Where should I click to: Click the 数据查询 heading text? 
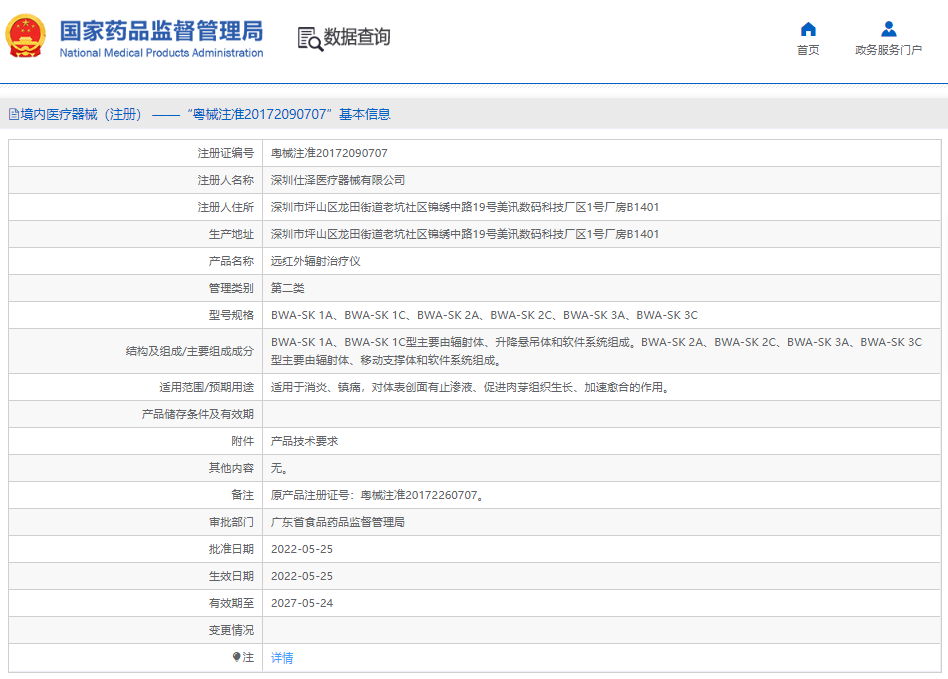pos(357,37)
